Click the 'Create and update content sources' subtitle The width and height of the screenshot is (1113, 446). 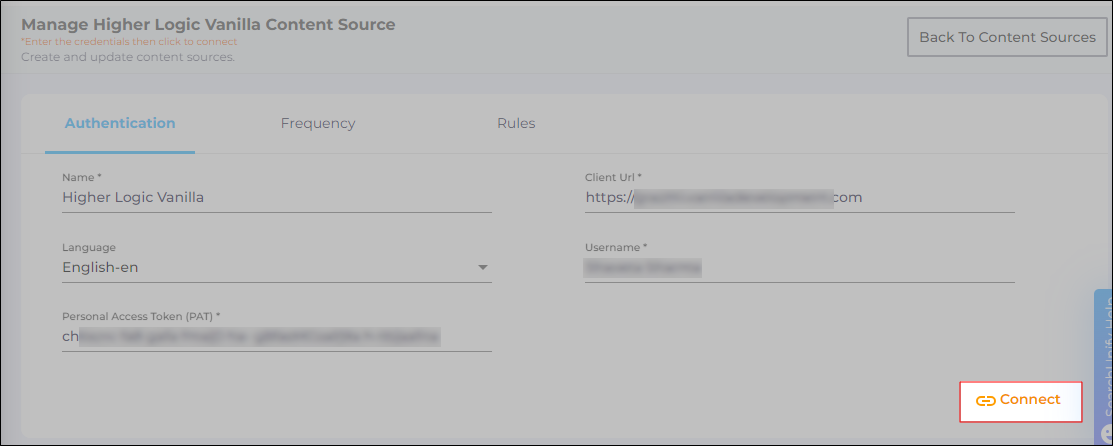click(127, 57)
